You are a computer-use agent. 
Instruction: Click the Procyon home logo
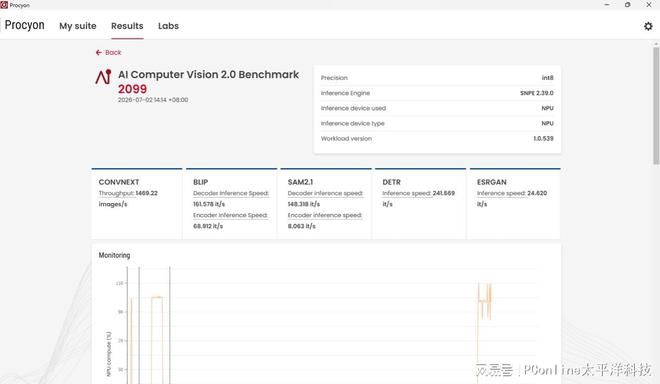(24, 25)
